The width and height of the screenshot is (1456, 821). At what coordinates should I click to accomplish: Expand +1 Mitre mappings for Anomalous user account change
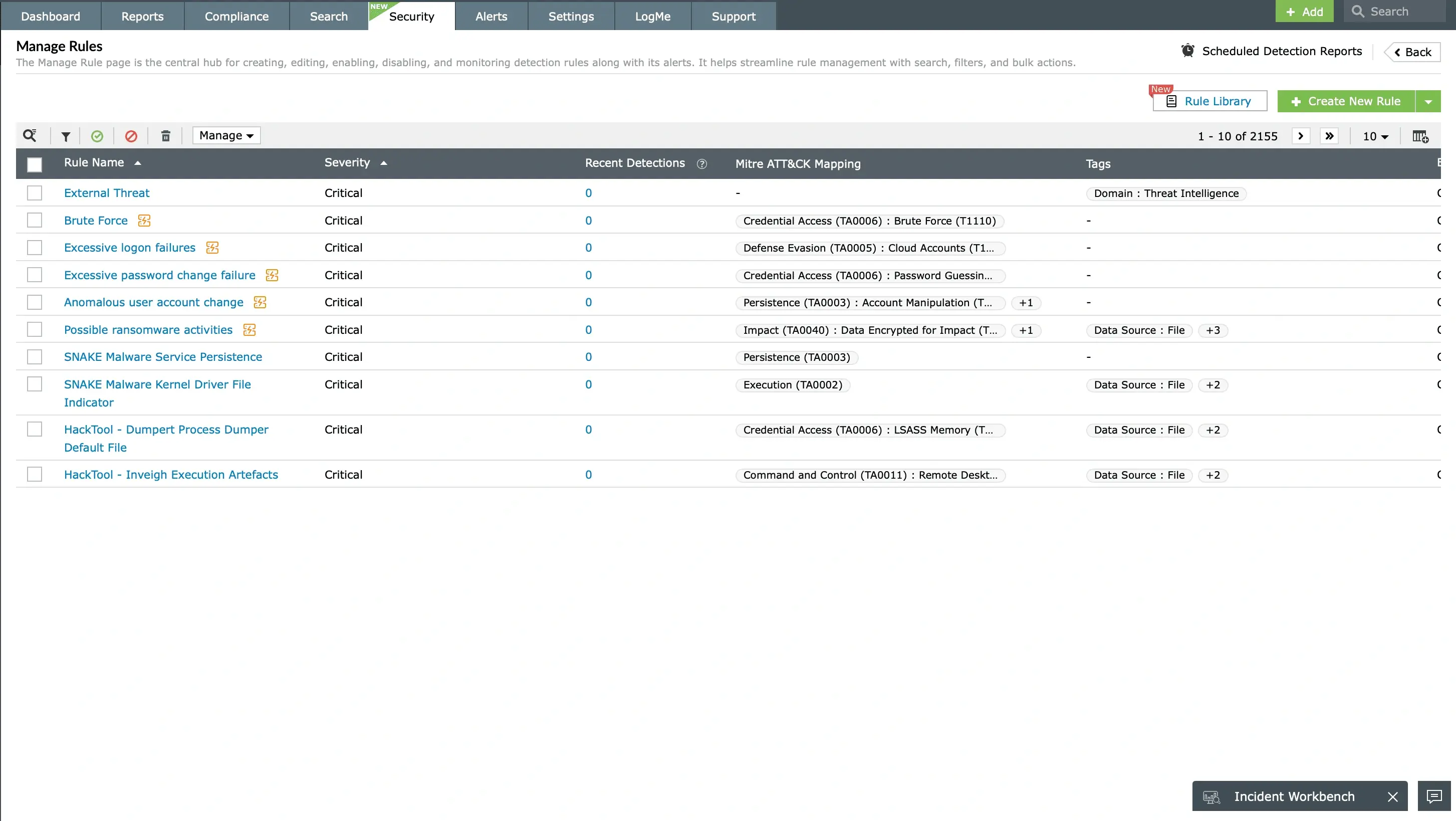[1026, 303]
